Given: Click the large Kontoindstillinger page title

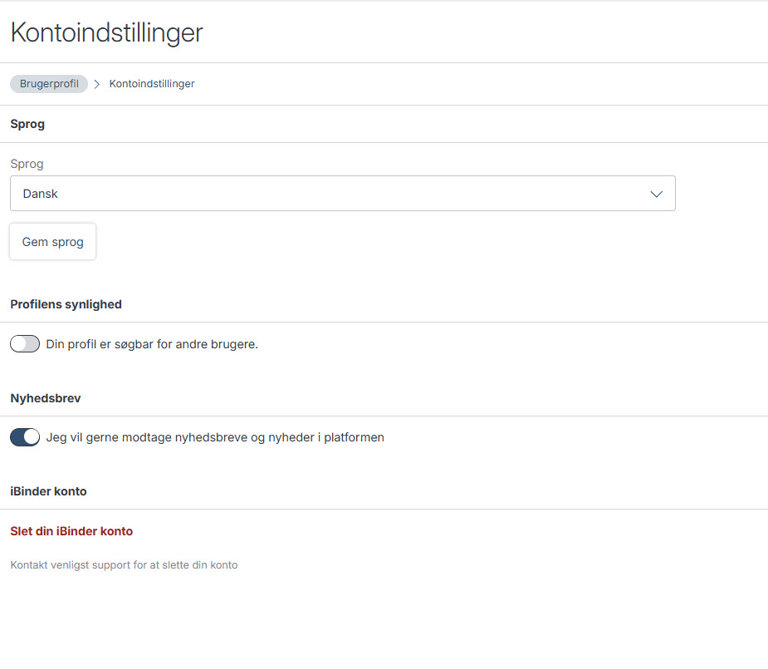Looking at the screenshot, I should [x=106, y=32].
